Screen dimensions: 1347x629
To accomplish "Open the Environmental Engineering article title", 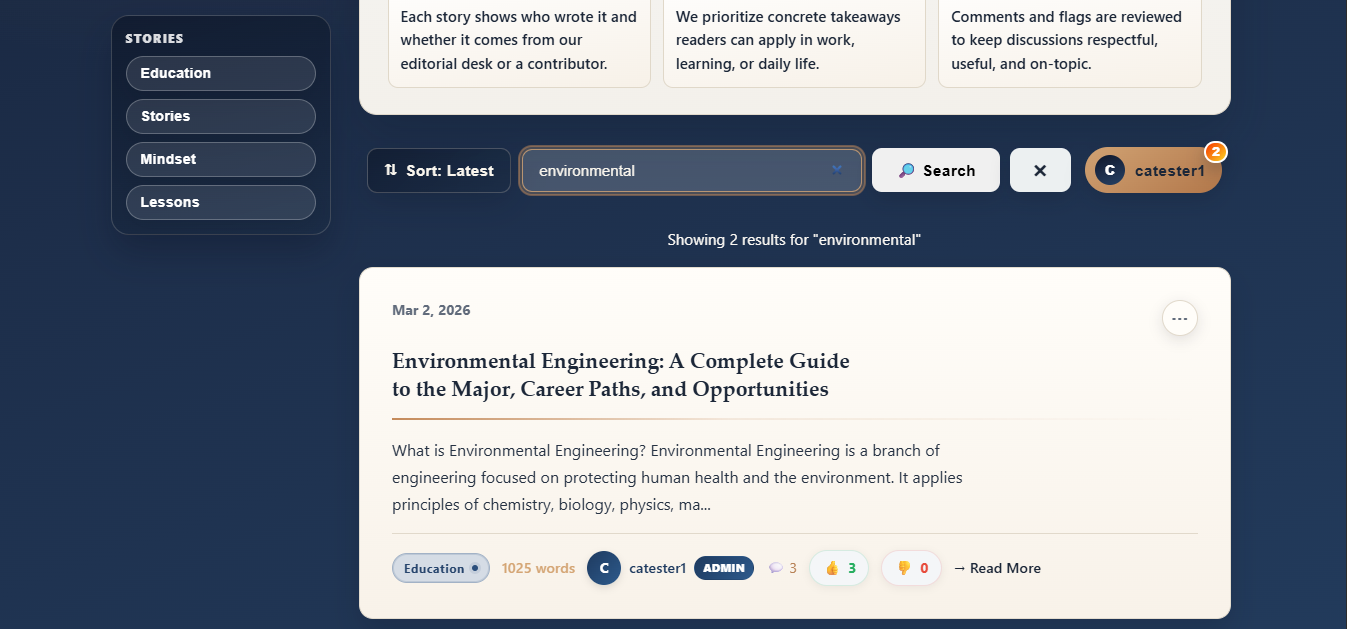I will coord(620,375).
